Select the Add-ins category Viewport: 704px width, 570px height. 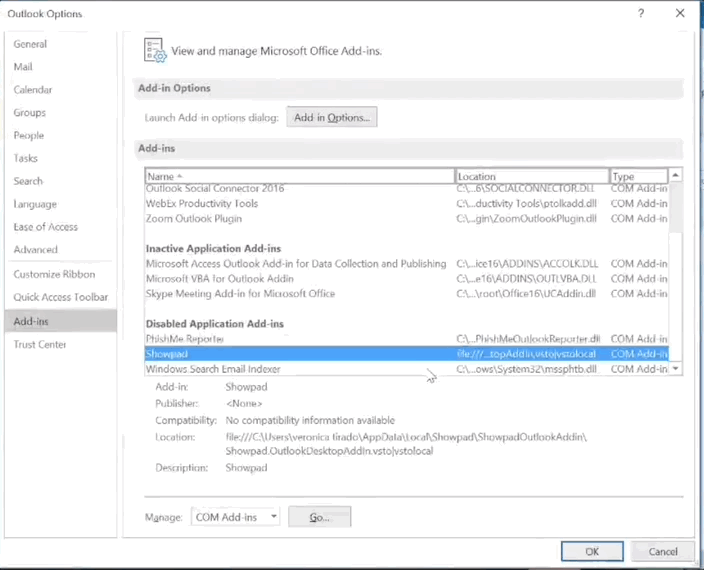[x=61, y=321]
